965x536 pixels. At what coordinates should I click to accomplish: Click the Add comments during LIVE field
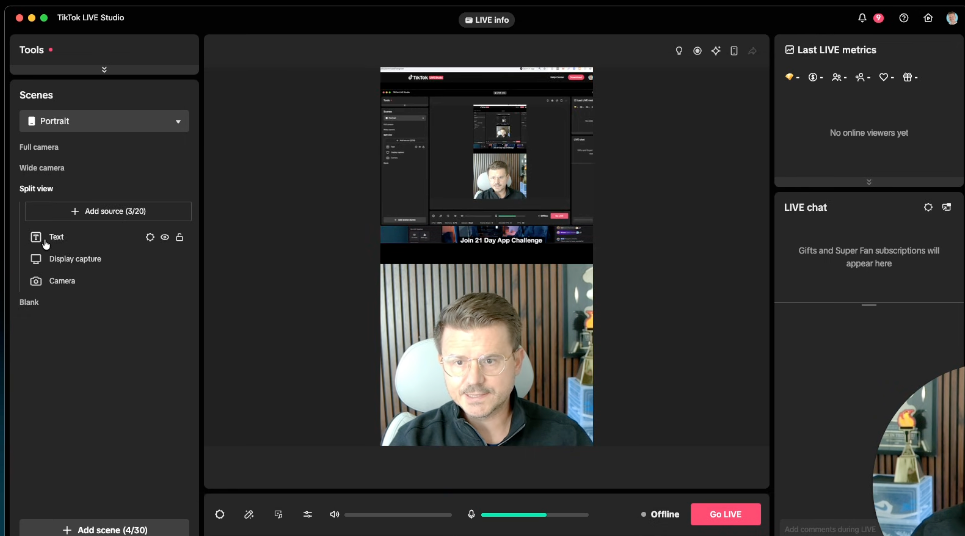point(830,529)
